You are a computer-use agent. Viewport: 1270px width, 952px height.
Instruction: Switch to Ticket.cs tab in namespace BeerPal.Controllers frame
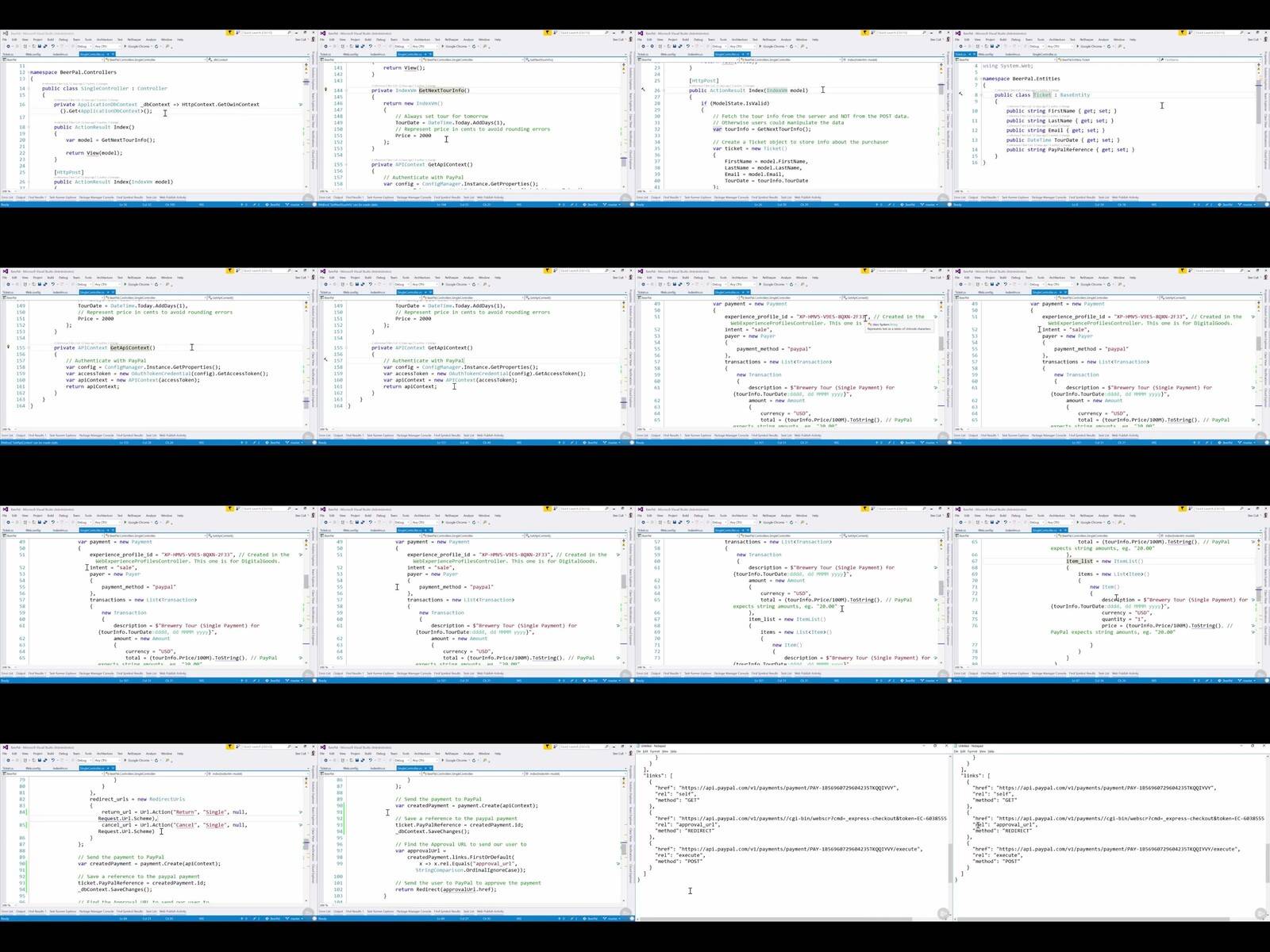click(8, 54)
